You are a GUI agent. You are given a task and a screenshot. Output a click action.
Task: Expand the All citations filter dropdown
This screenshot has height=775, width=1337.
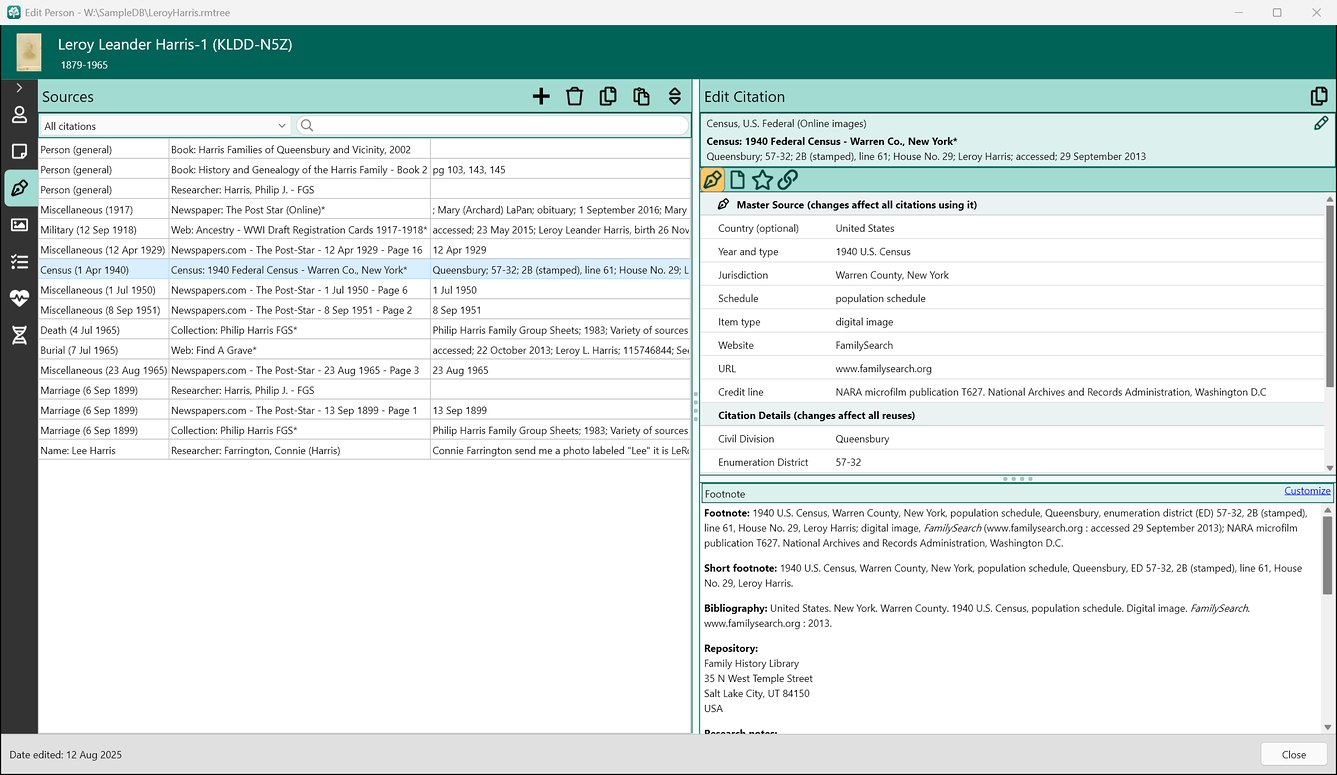[x=165, y=126]
